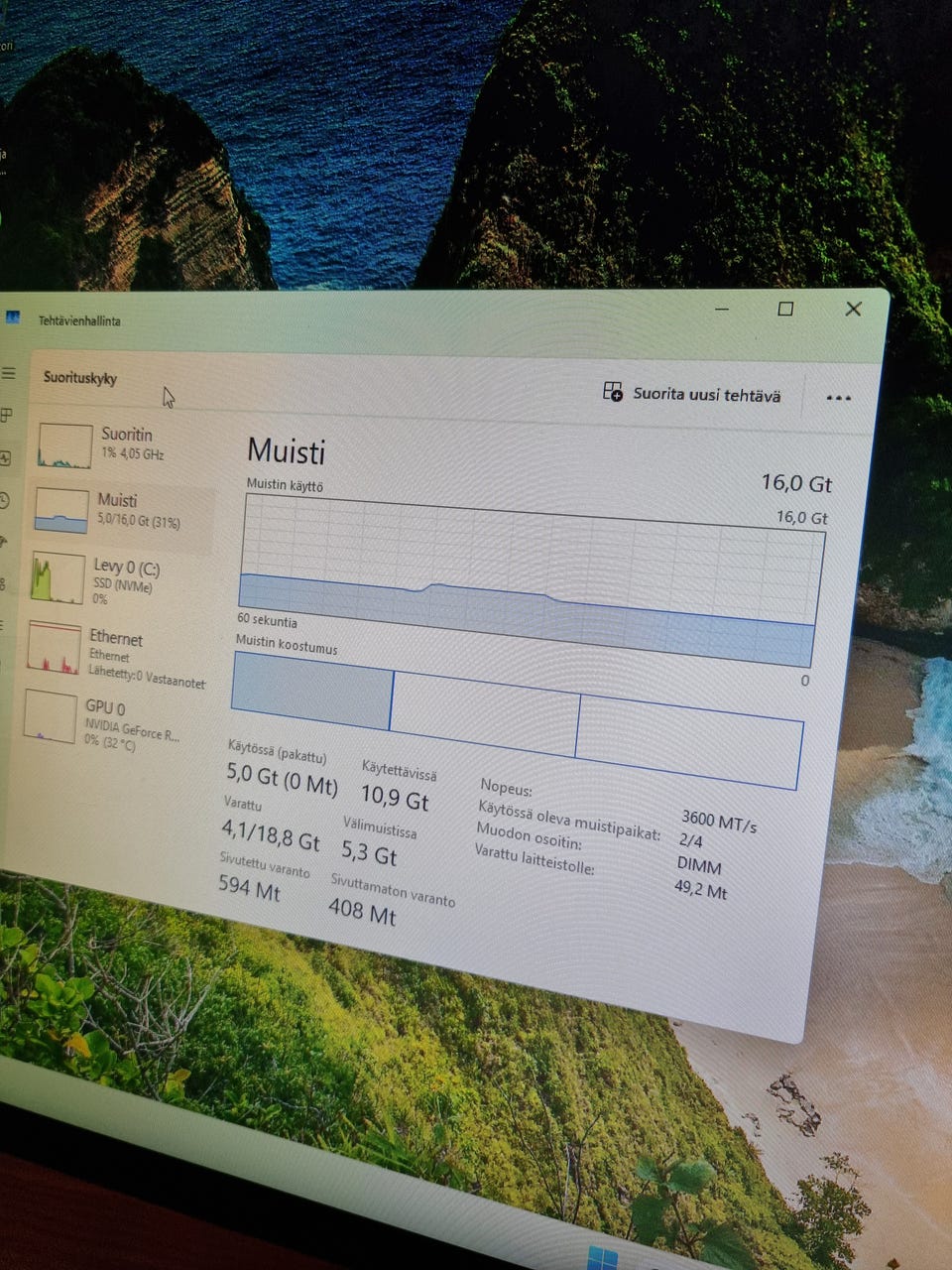The width and height of the screenshot is (952, 1270).
Task: Click the large Muisti heading
Action: [x=287, y=450]
